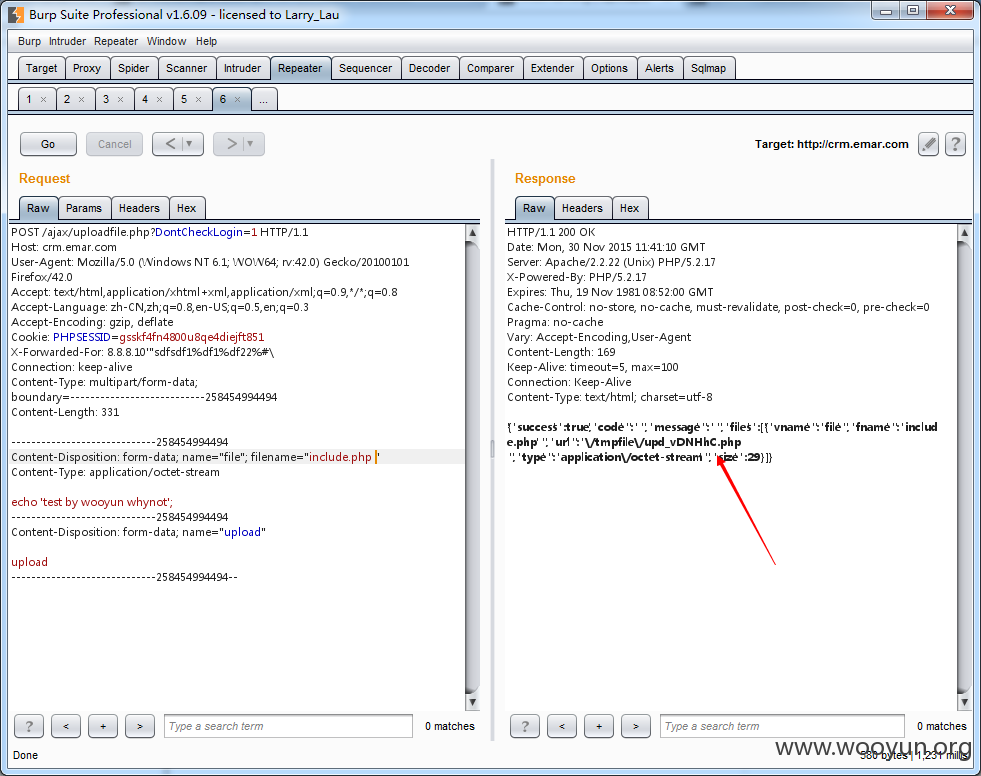Viewport: 981px width, 776px height.
Task: Open Repeater help question-mark icon beside target
Action: click(955, 145)
